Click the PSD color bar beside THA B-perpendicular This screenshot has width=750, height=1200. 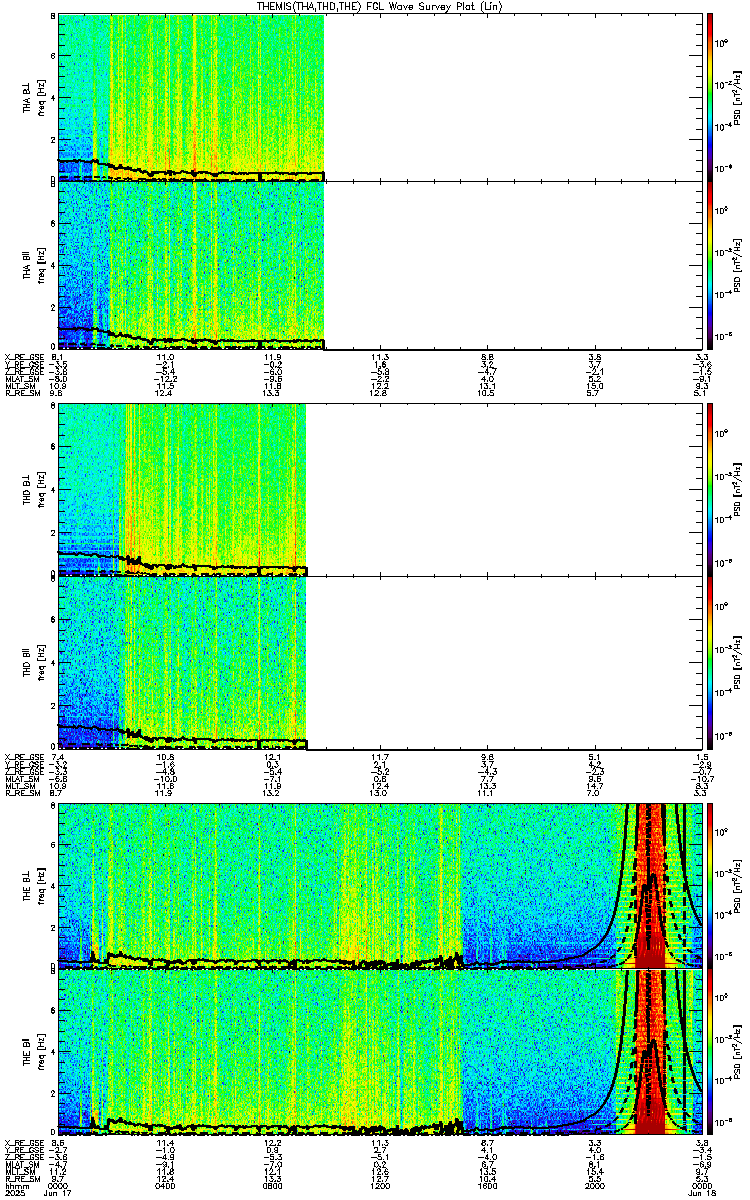click(710, 96)
